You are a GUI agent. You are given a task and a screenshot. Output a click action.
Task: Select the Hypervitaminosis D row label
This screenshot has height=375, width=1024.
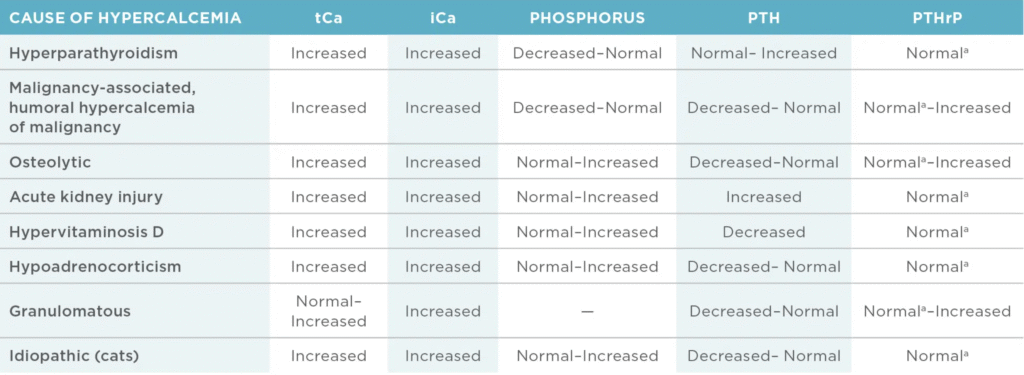coord(84,232)
